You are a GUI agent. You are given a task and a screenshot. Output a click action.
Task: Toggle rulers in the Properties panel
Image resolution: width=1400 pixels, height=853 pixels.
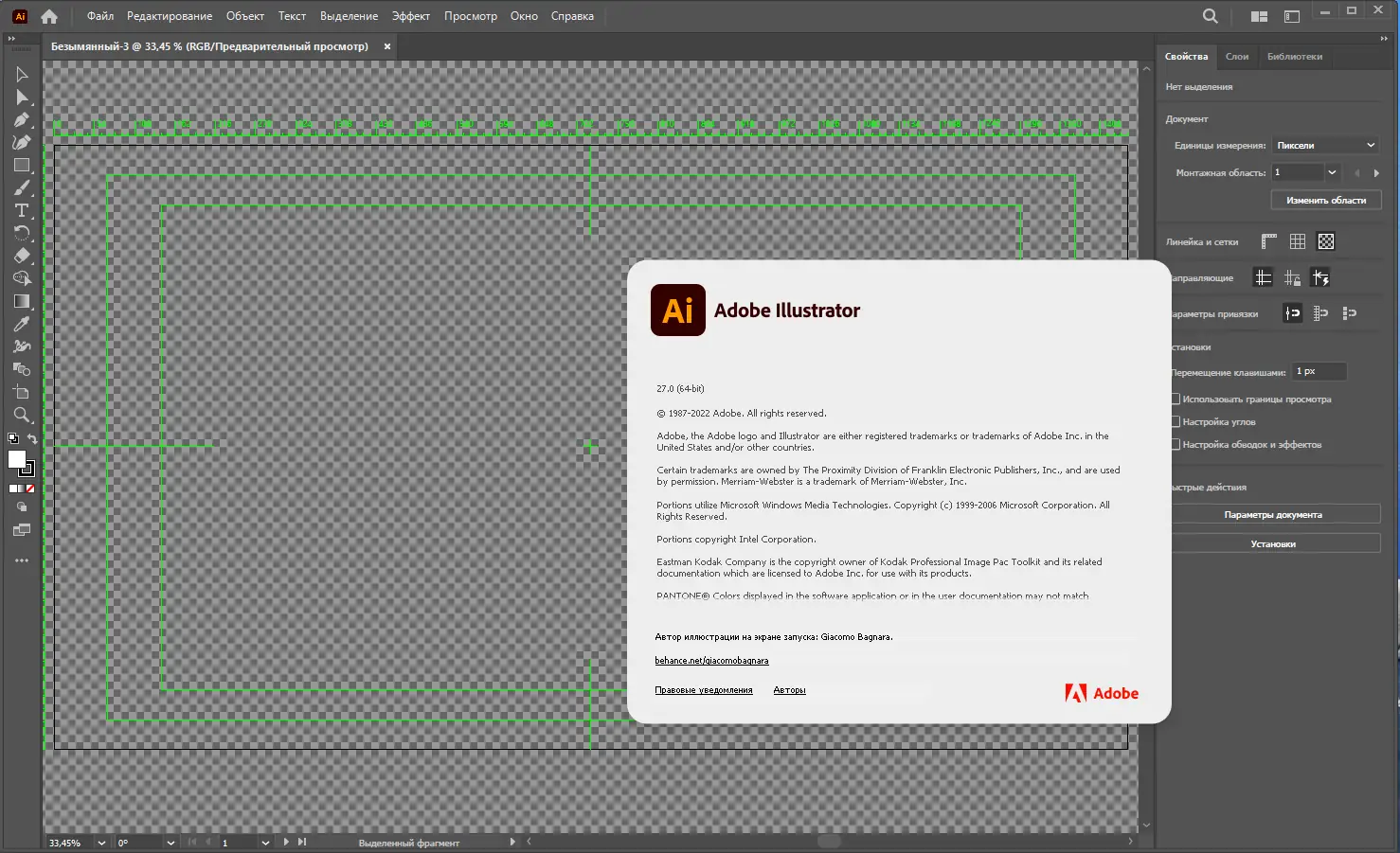coord(1269,241)
